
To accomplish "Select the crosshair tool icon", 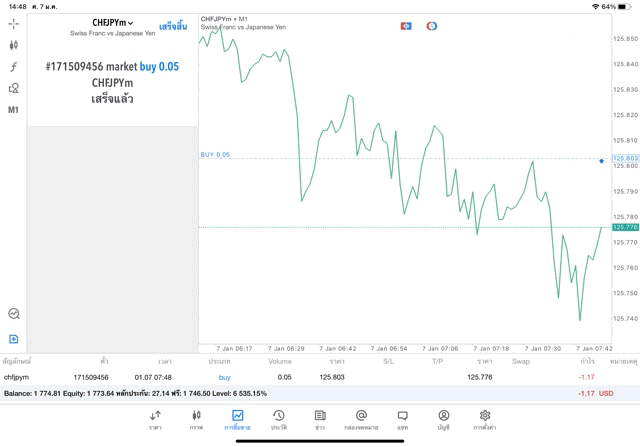I will (13, 24).
